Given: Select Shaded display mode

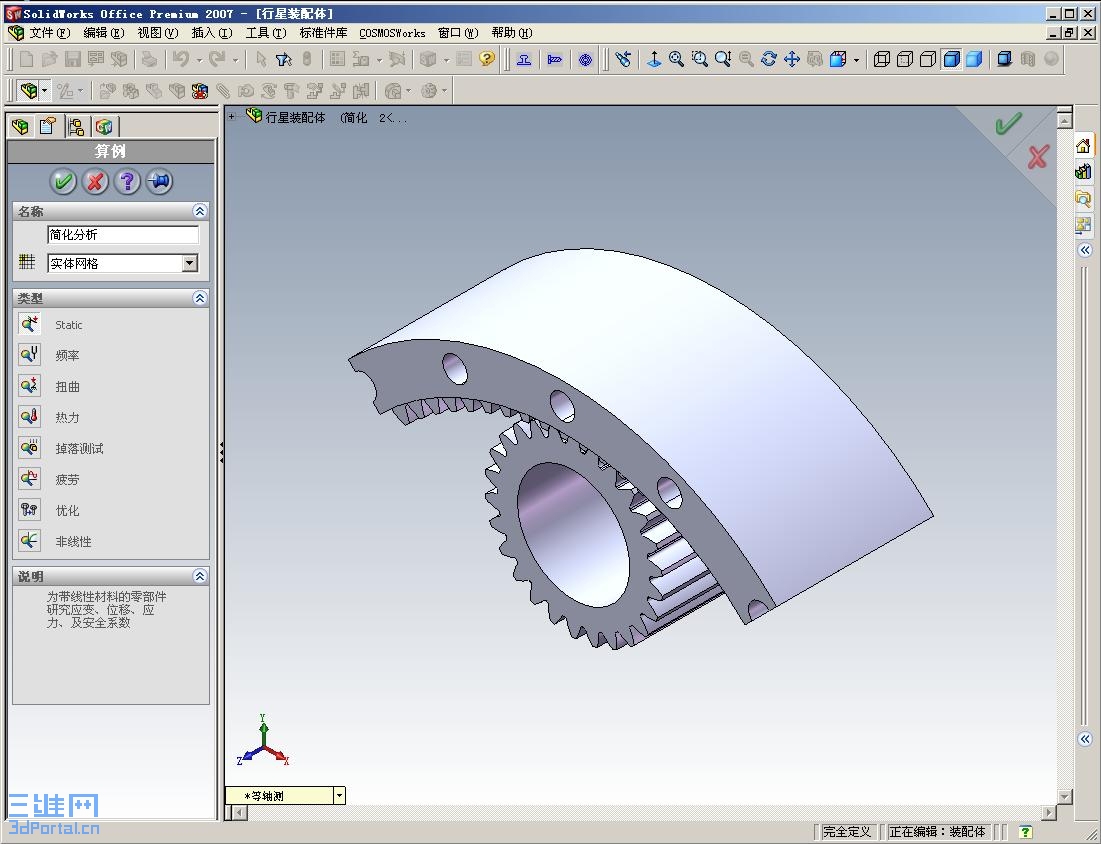Looking at the screenshot, I should tap(975, 59).
